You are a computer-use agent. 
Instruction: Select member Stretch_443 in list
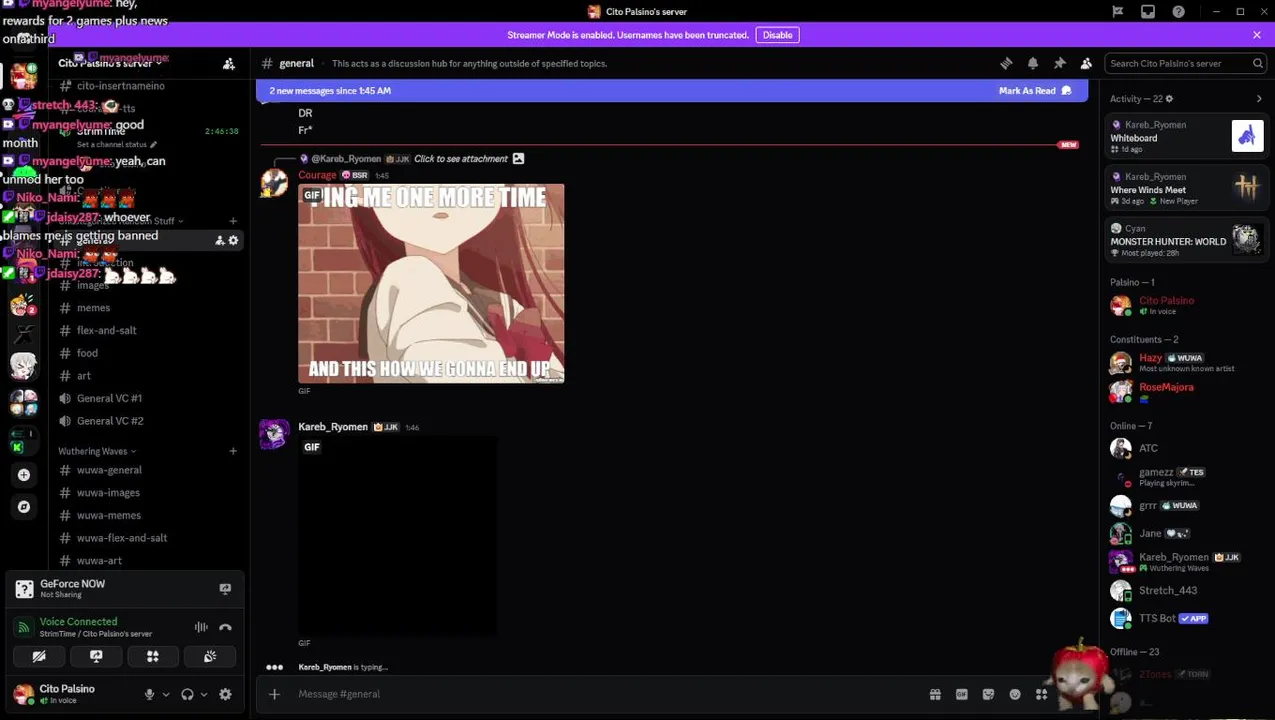tap(1186, 591)
